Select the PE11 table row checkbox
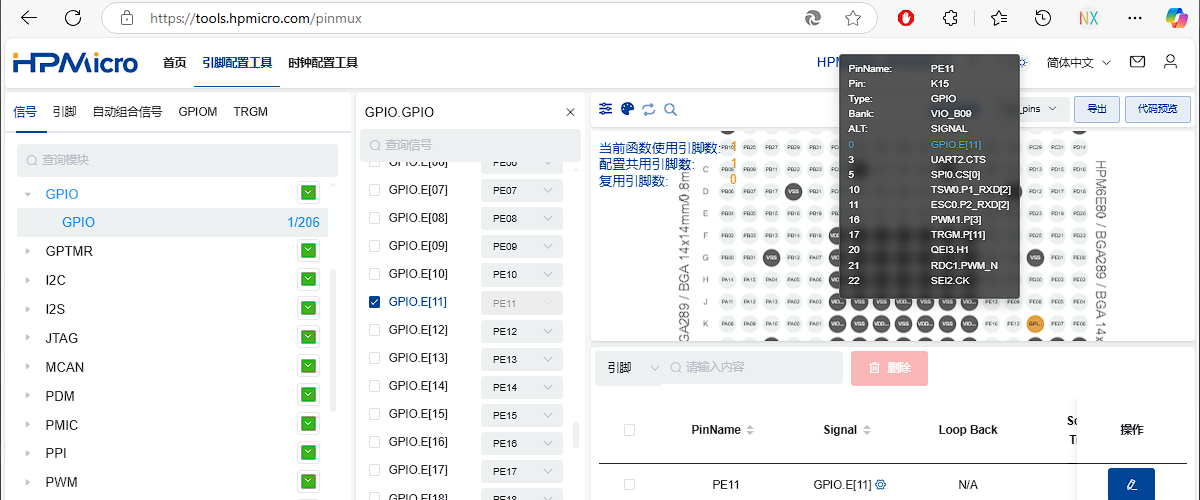 pos(629,484)
